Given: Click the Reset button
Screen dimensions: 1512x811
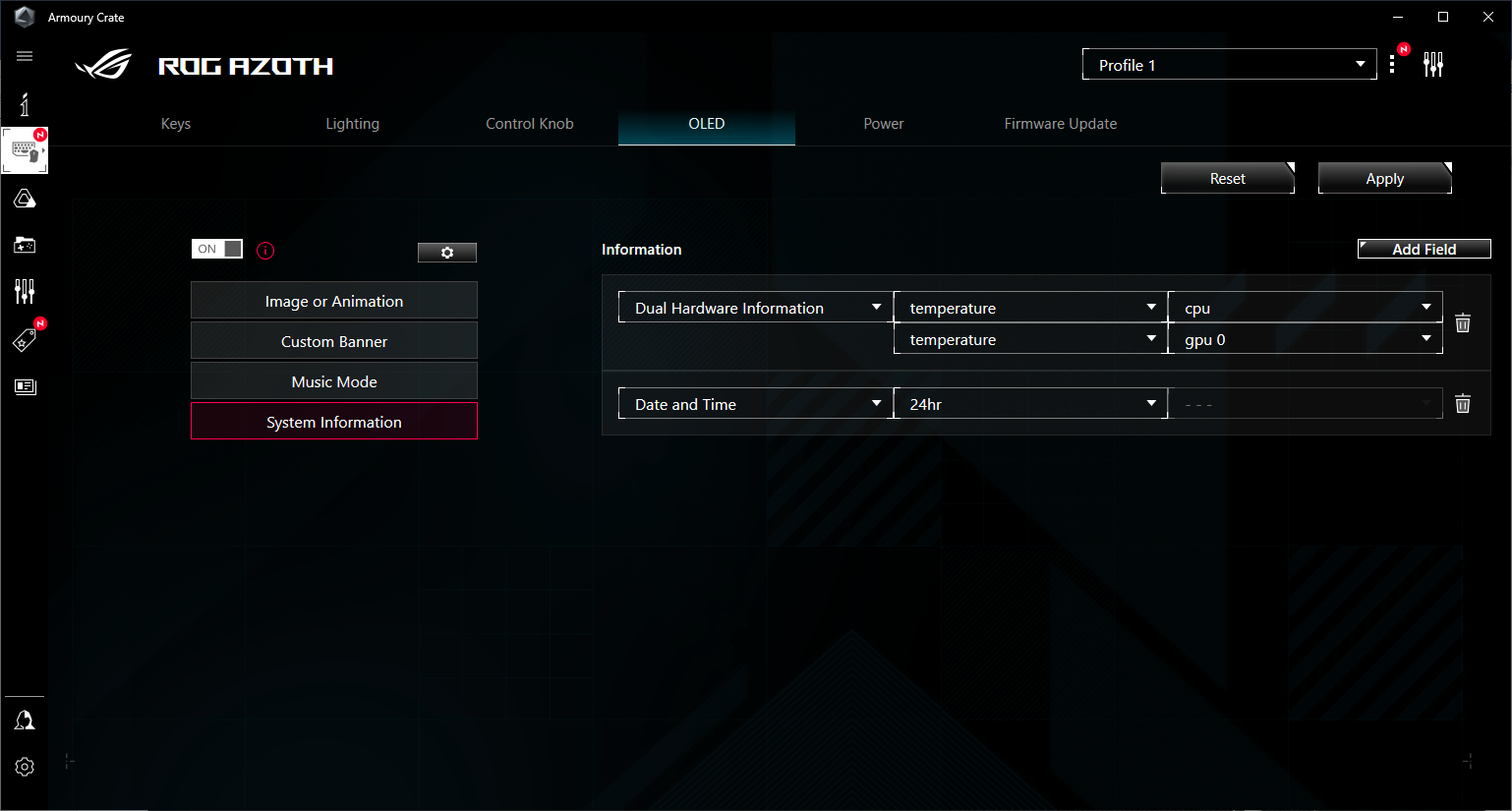Looking at the screenshot, I should coord(1228,178).
